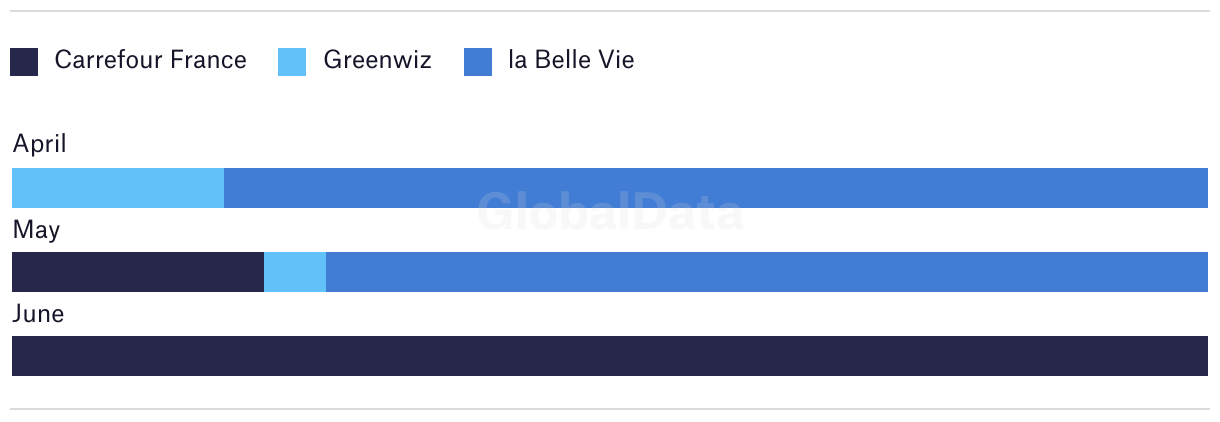The height and width of the screenshot is (422, 1220).
Task: Select Greenwiz segment in April bar
Action: coord(118,188)
